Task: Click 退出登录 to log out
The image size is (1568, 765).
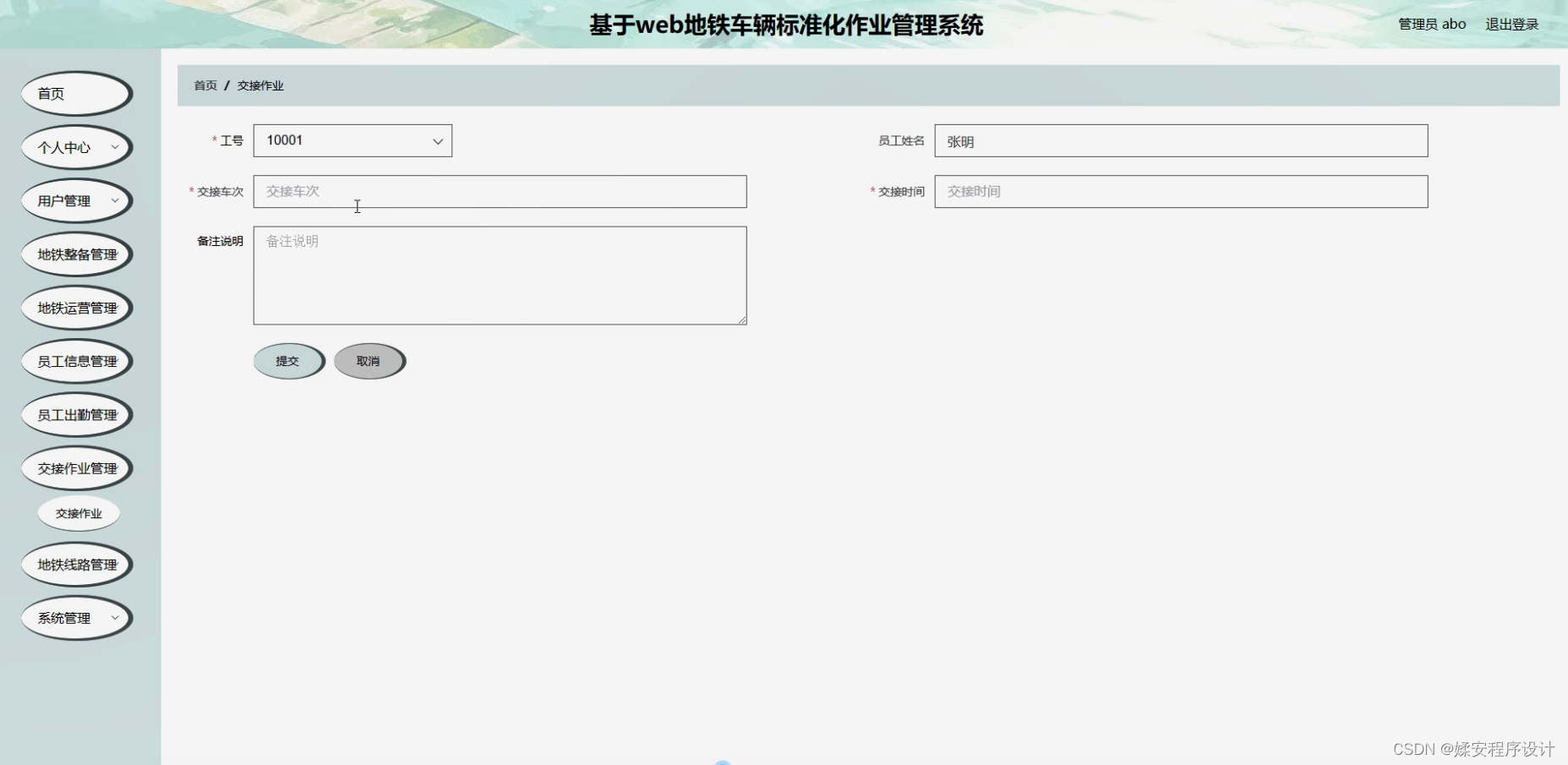Action: [1512, 24]
